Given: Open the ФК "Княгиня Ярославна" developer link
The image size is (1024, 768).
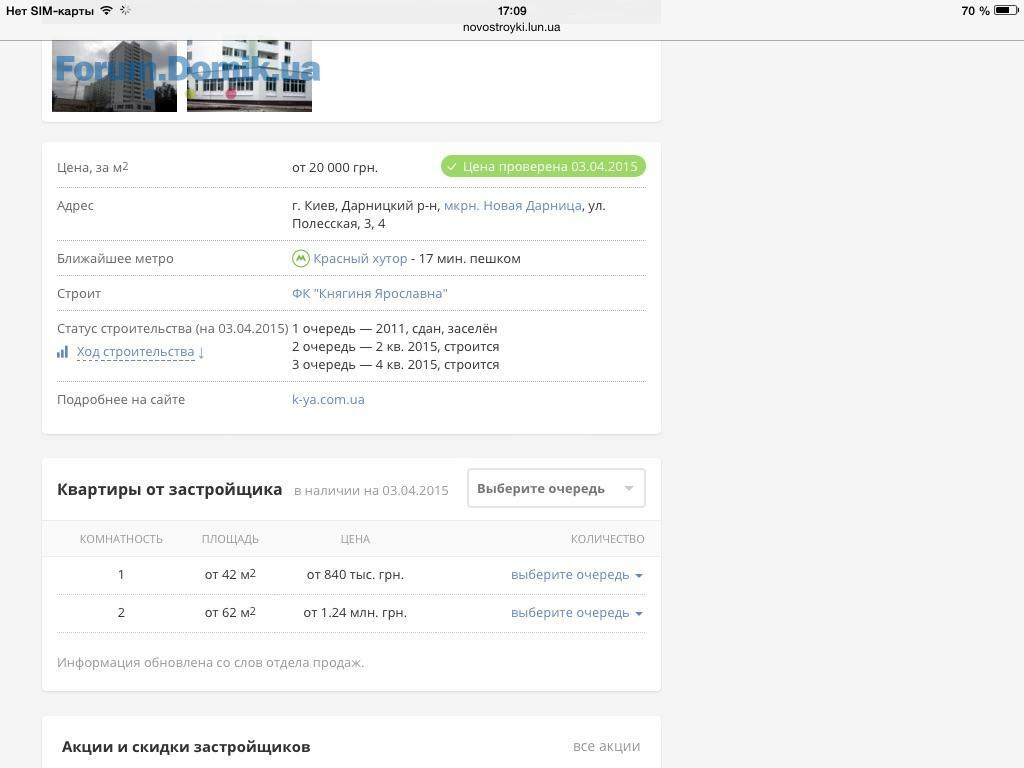Looking at the screenshot, I should tap(370, 294).
